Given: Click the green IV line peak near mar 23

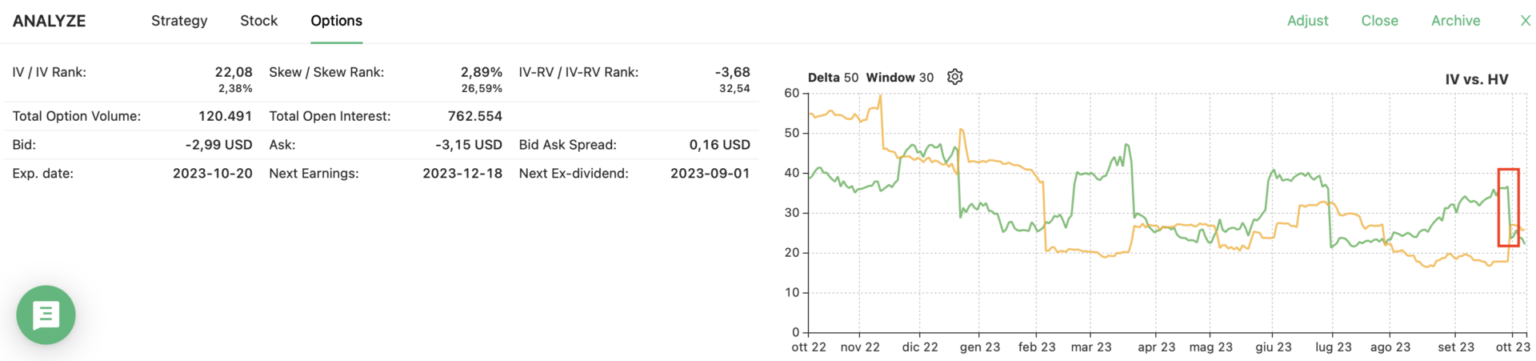Looking at the screenshot, I should tap(1127, 146).
